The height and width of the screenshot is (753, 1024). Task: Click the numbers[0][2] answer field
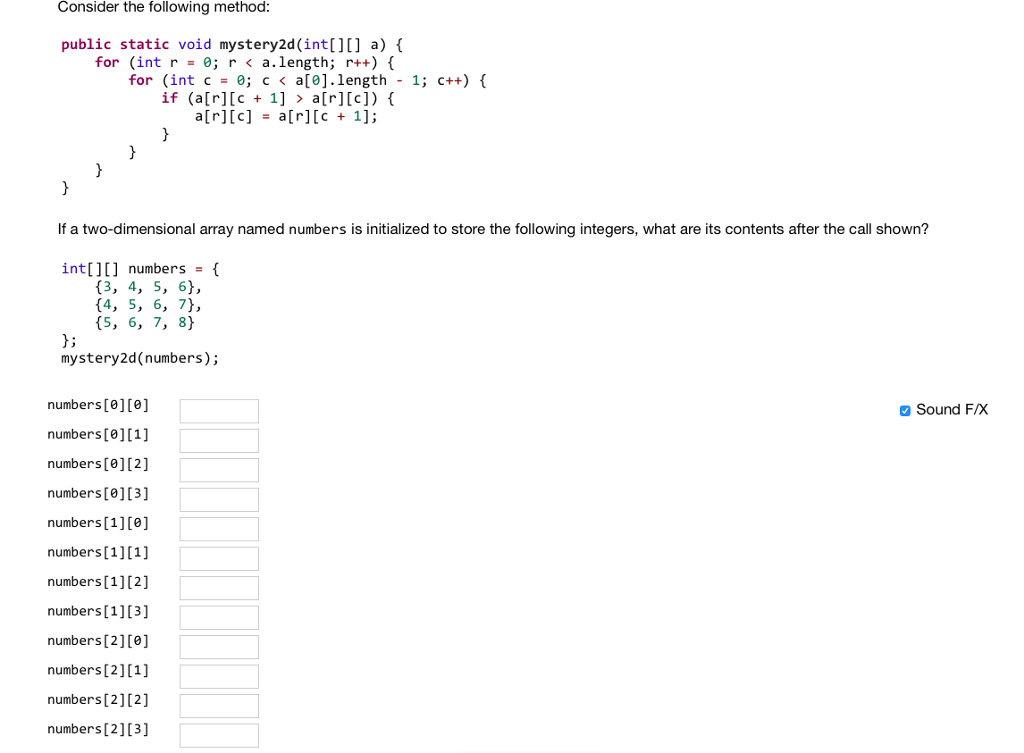(x=218, y=469)
